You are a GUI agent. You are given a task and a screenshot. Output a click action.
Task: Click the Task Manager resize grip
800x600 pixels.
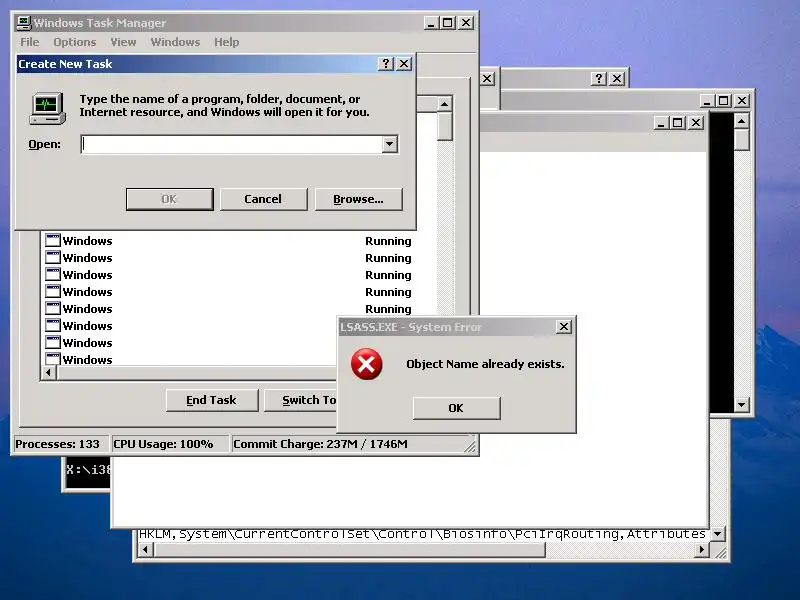click(470, 446)
